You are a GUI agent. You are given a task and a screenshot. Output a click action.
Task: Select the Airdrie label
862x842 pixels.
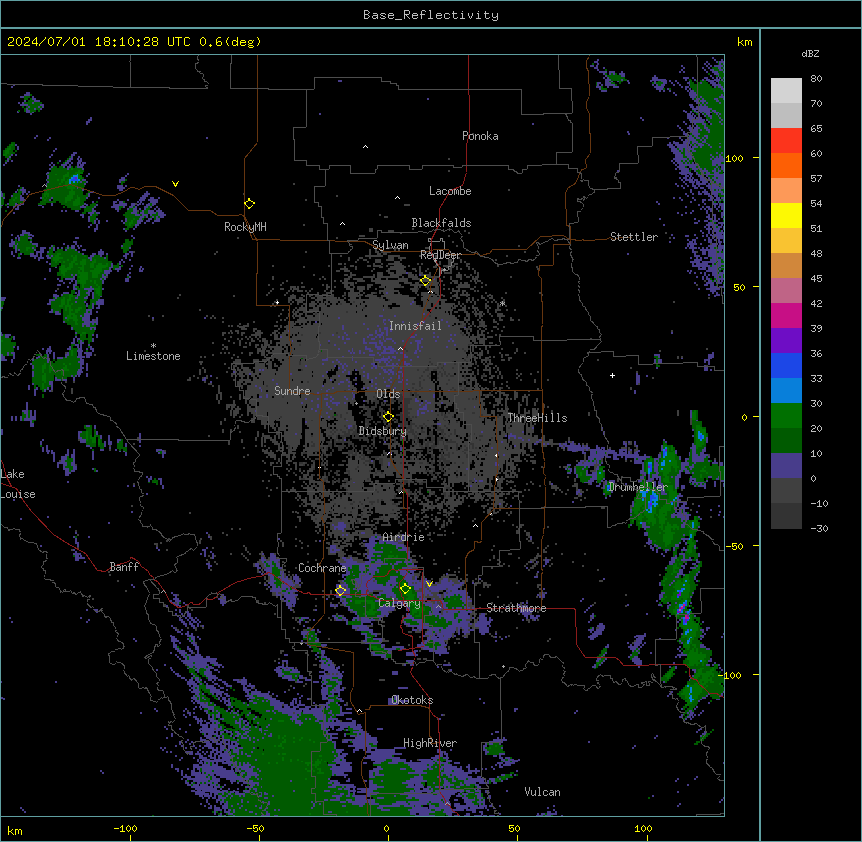click(403, 537)
